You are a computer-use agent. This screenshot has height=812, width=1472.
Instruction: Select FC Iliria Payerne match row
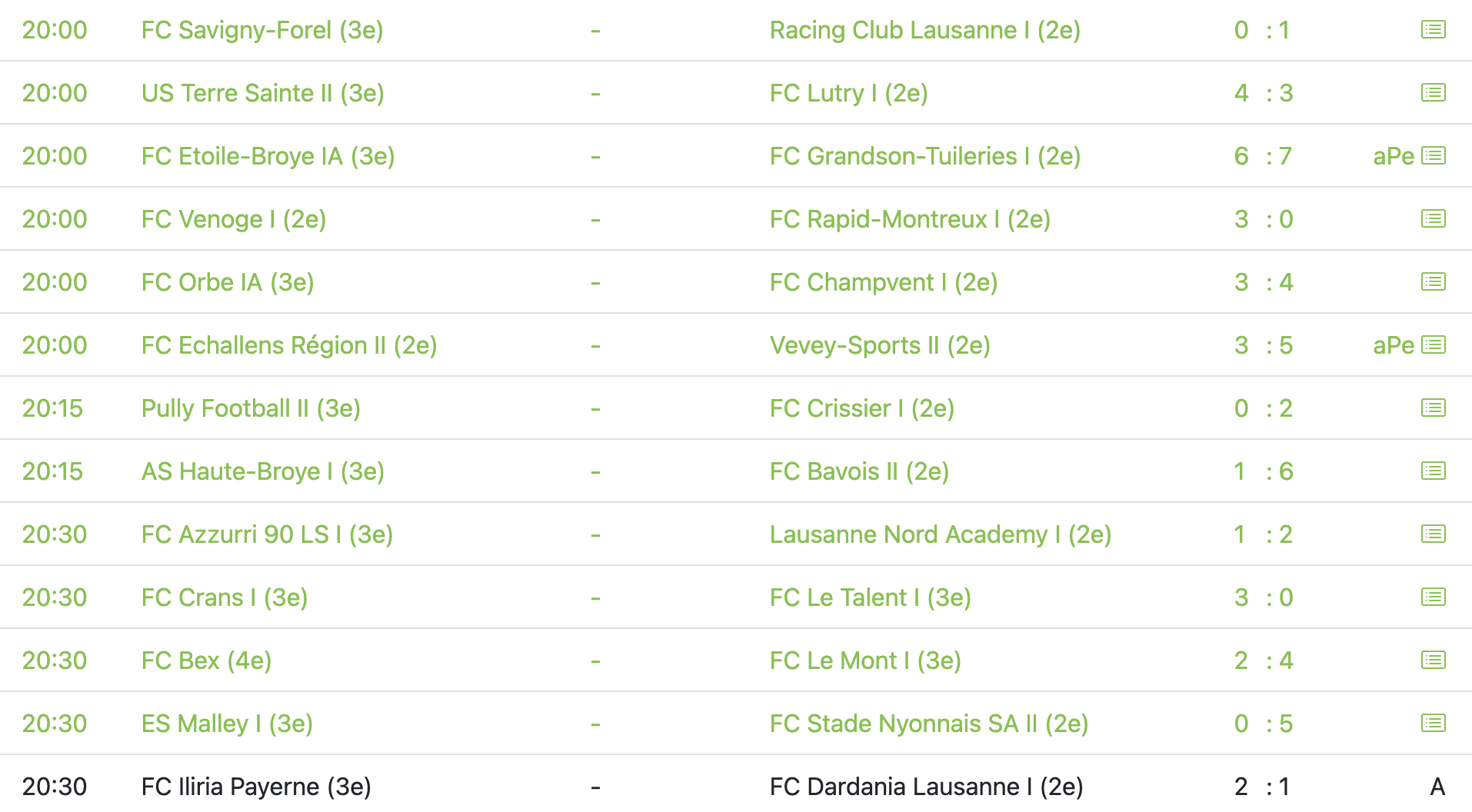(256, 787)
